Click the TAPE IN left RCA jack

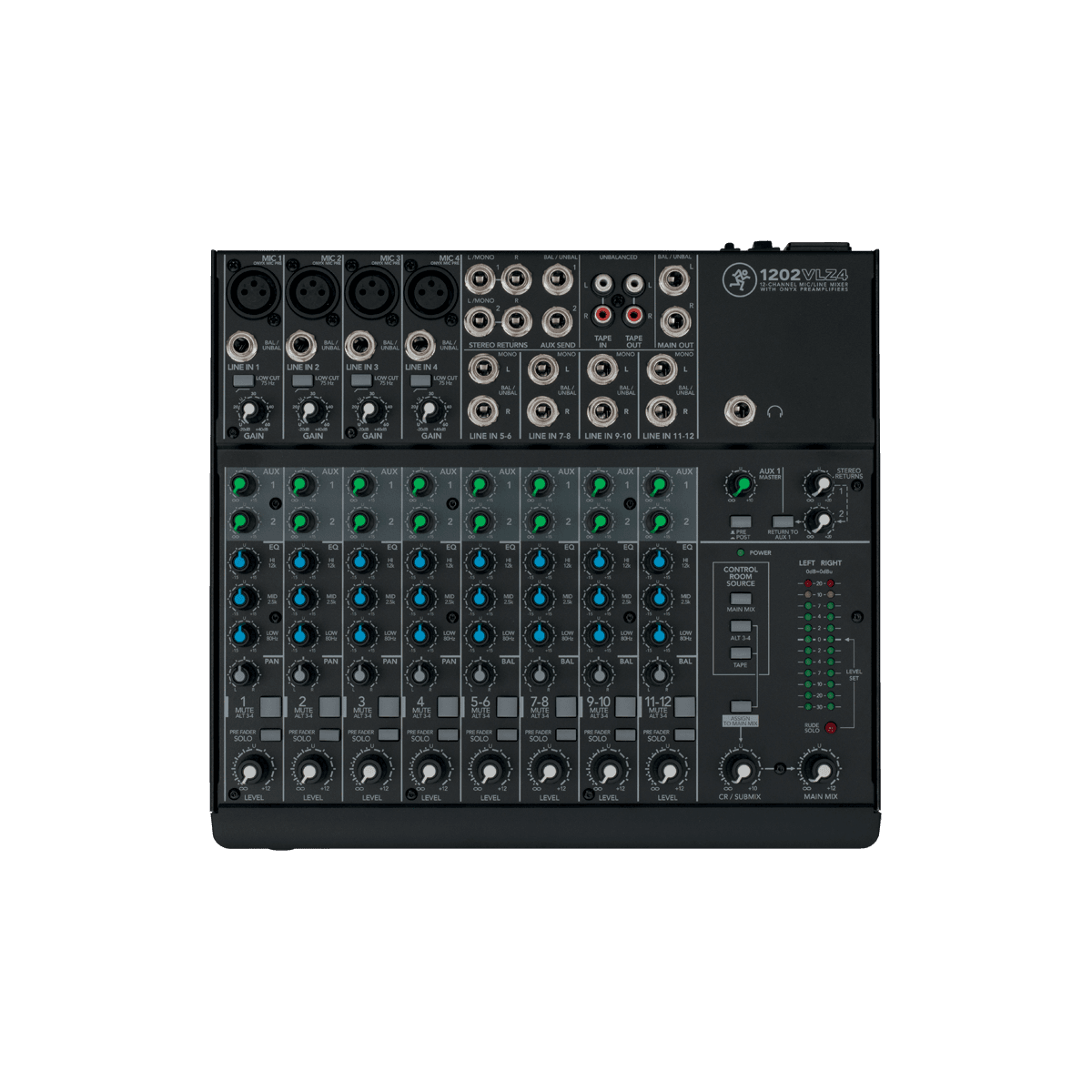pos(602,285)
